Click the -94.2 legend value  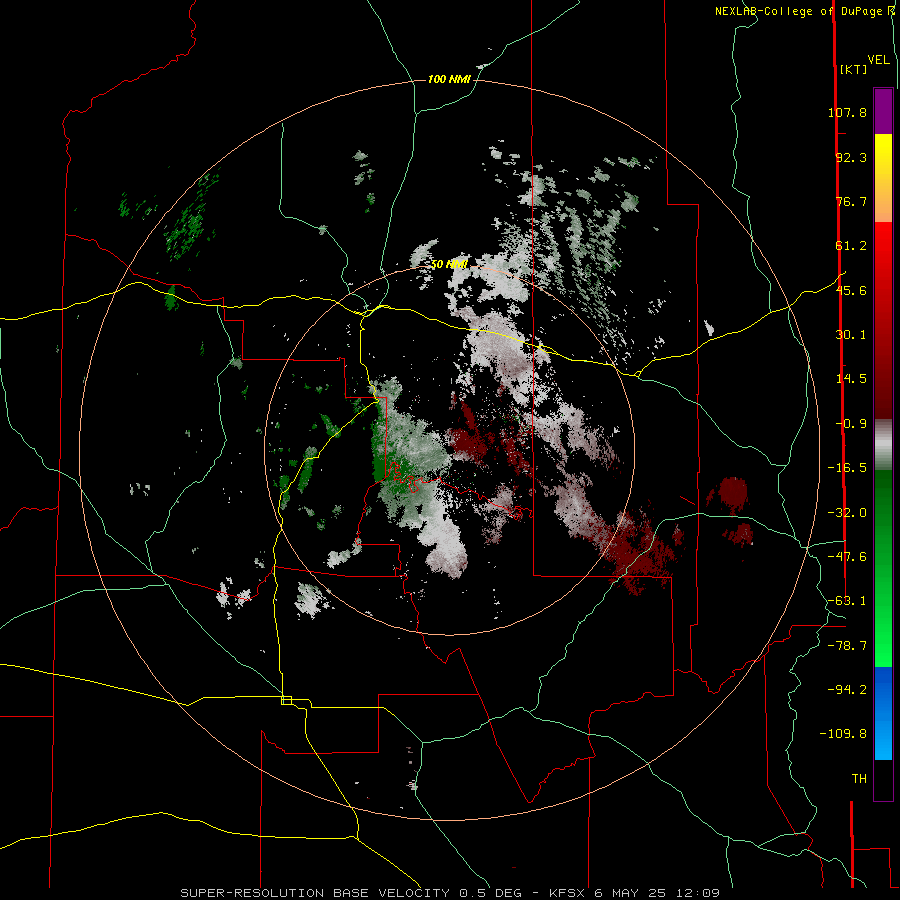pyautogui.click(x=847, y=689)
